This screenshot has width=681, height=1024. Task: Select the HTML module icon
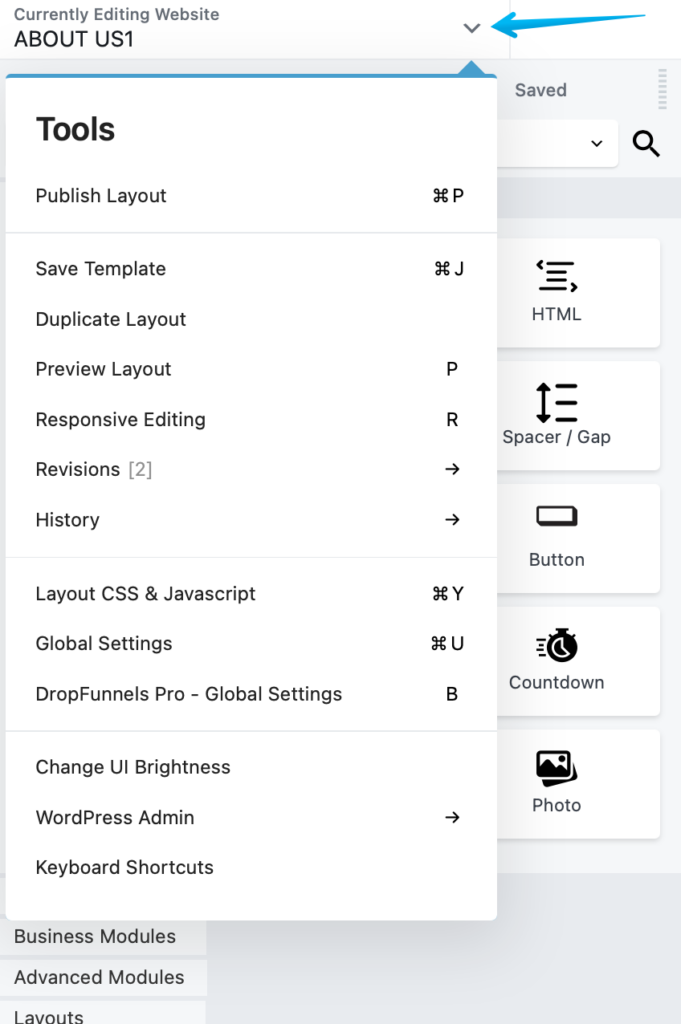(556, 276)
